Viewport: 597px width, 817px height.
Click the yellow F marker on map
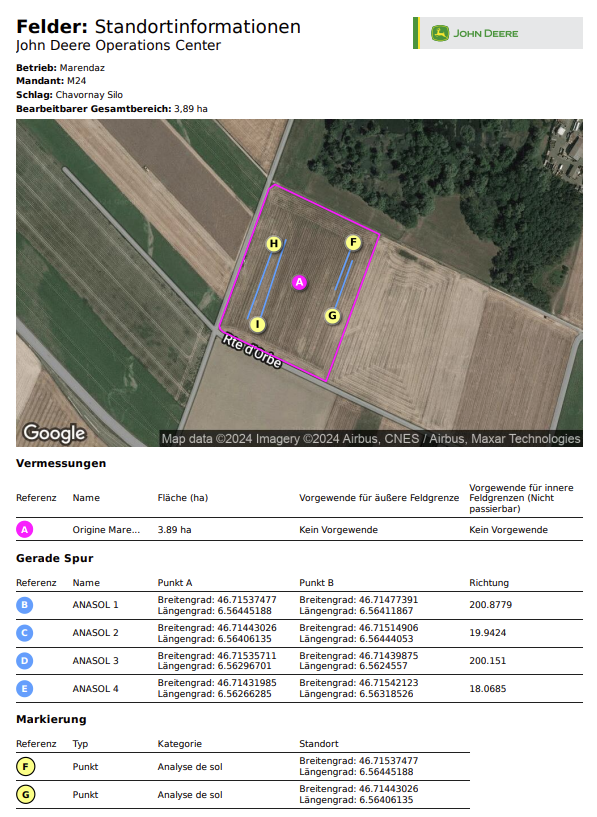353,242
